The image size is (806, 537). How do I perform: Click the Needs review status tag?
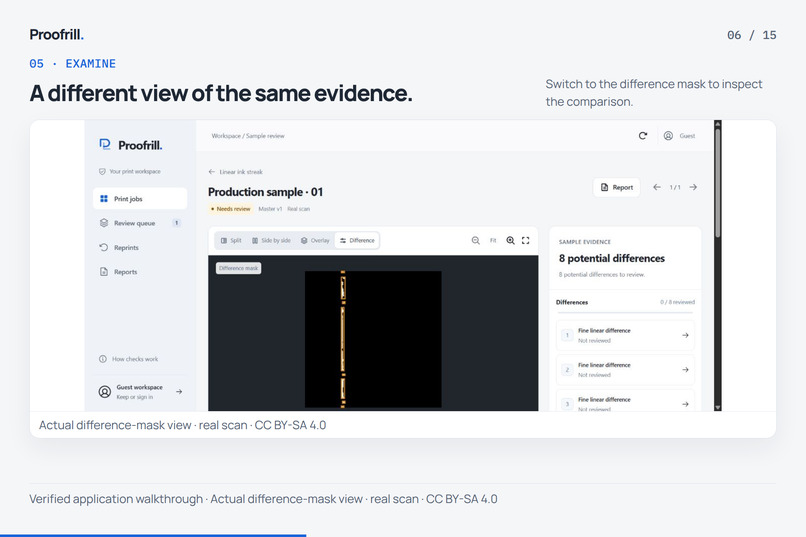coord(231,209)
